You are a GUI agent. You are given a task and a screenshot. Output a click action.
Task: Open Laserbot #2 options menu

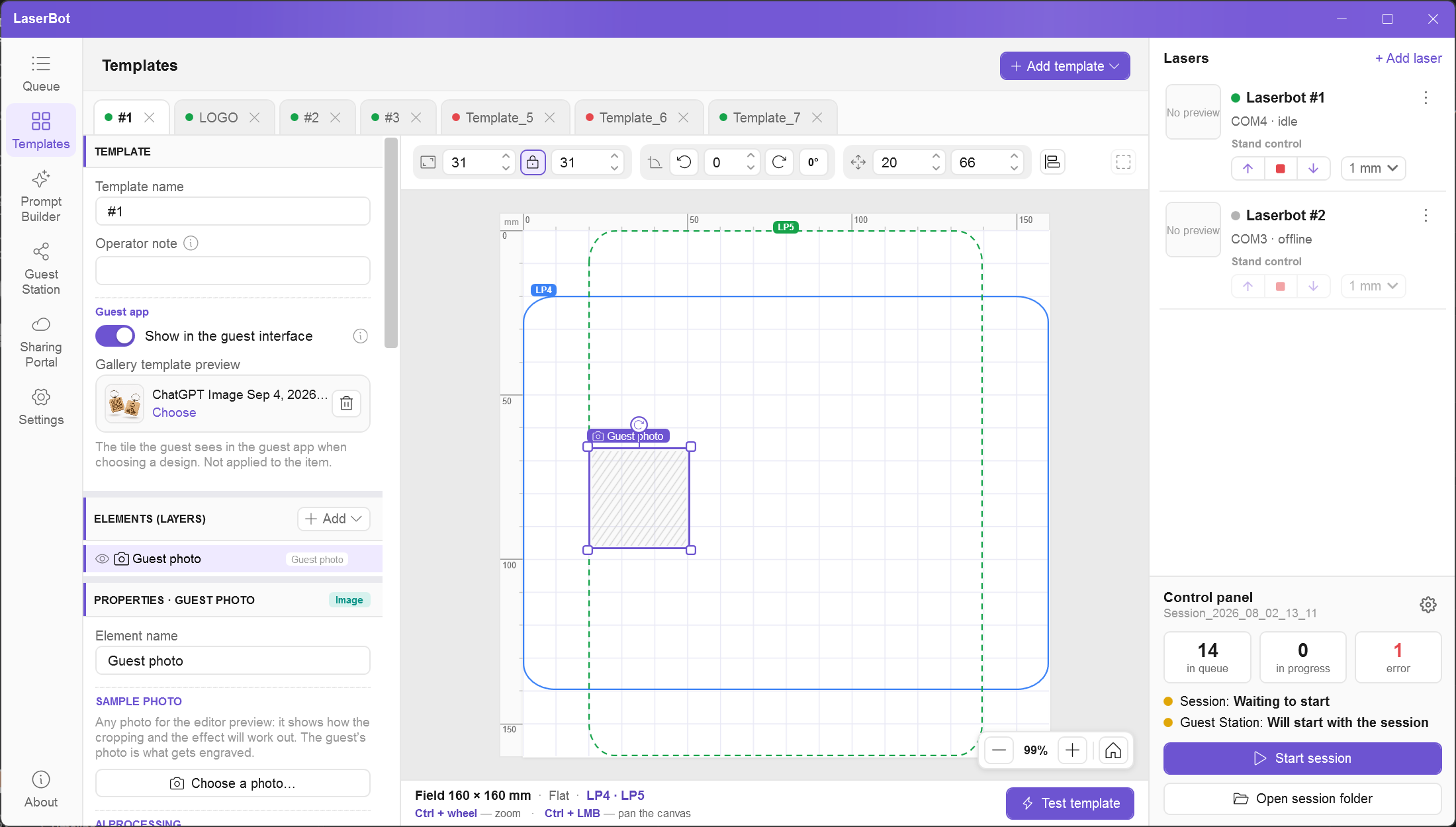click(x=1426, y=216)
